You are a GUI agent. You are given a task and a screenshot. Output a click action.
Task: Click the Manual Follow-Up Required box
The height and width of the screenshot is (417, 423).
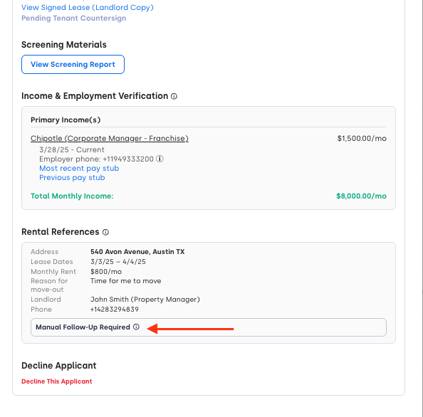pos(209,327)
